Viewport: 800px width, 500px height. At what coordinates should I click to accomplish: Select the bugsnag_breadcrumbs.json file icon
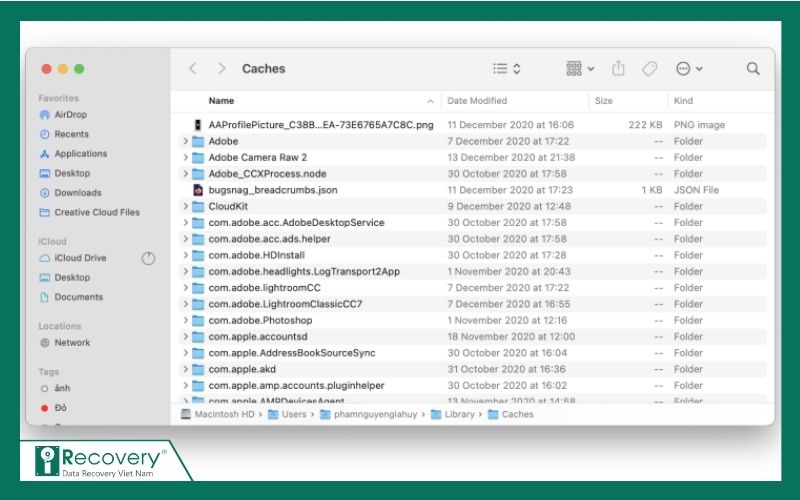pyautogui.click(x=198, y=190)
